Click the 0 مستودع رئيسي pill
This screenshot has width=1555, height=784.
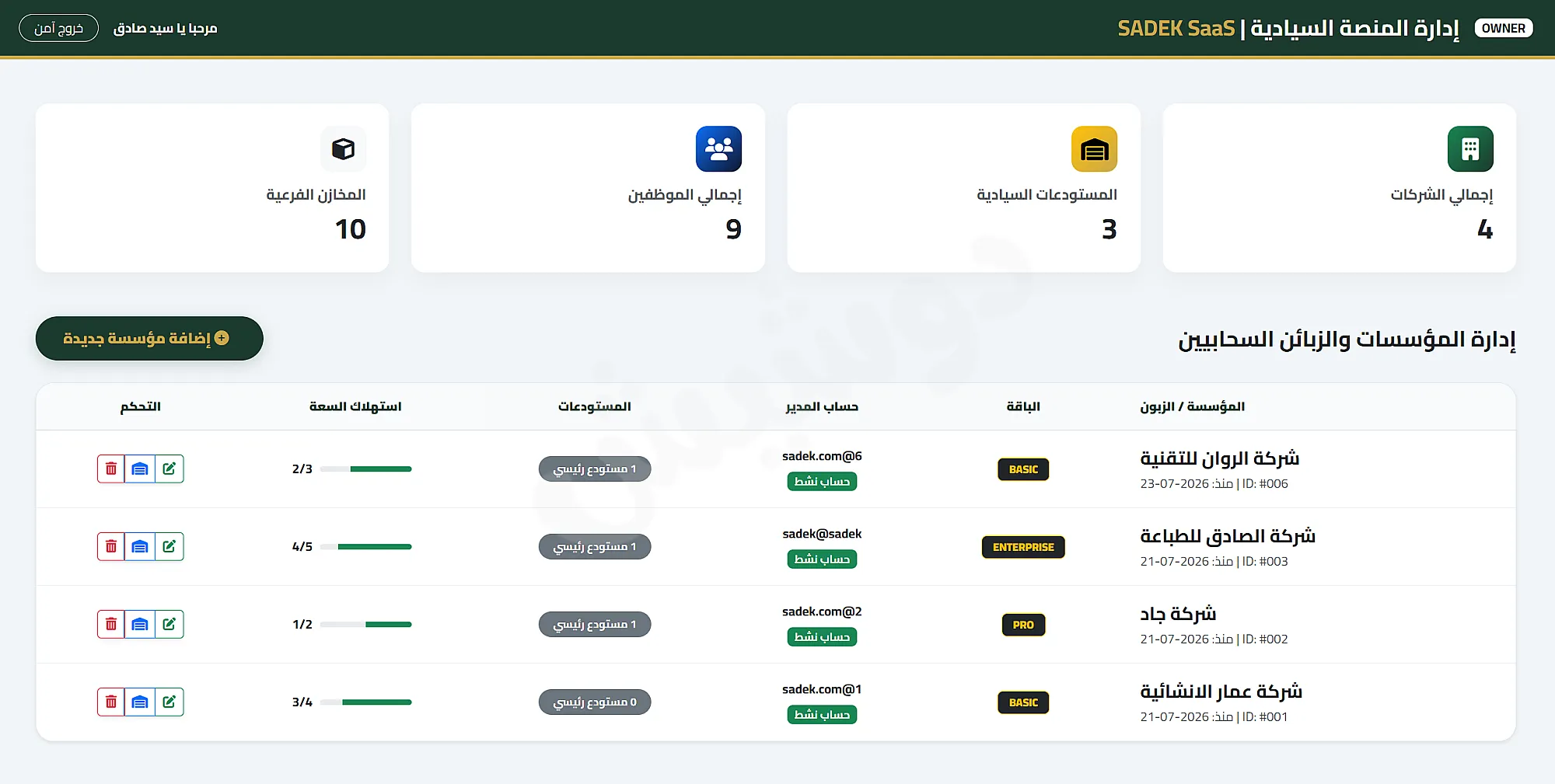(x=595, y=702)
